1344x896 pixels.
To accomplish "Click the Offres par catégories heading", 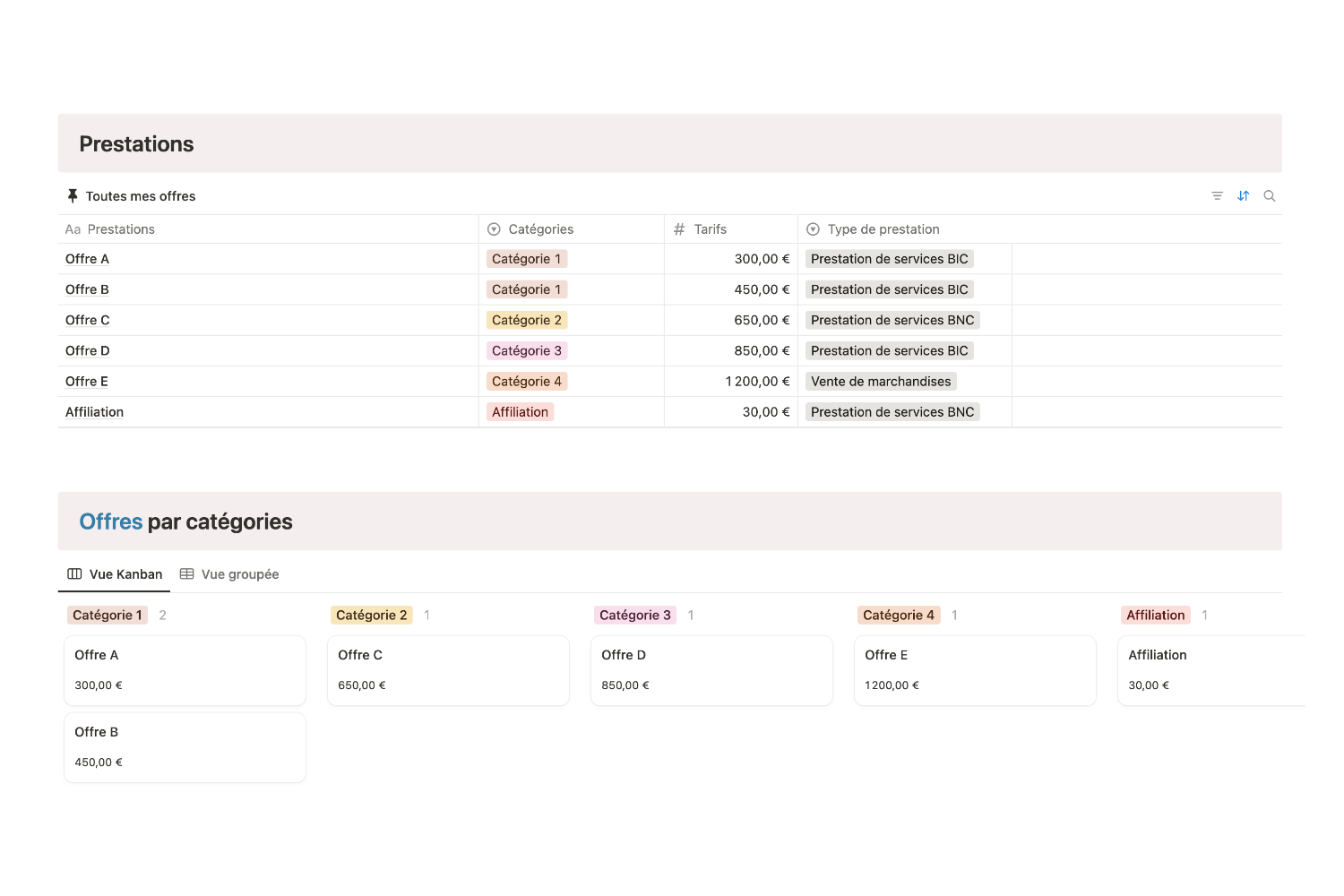I will [x=185, y=521].
